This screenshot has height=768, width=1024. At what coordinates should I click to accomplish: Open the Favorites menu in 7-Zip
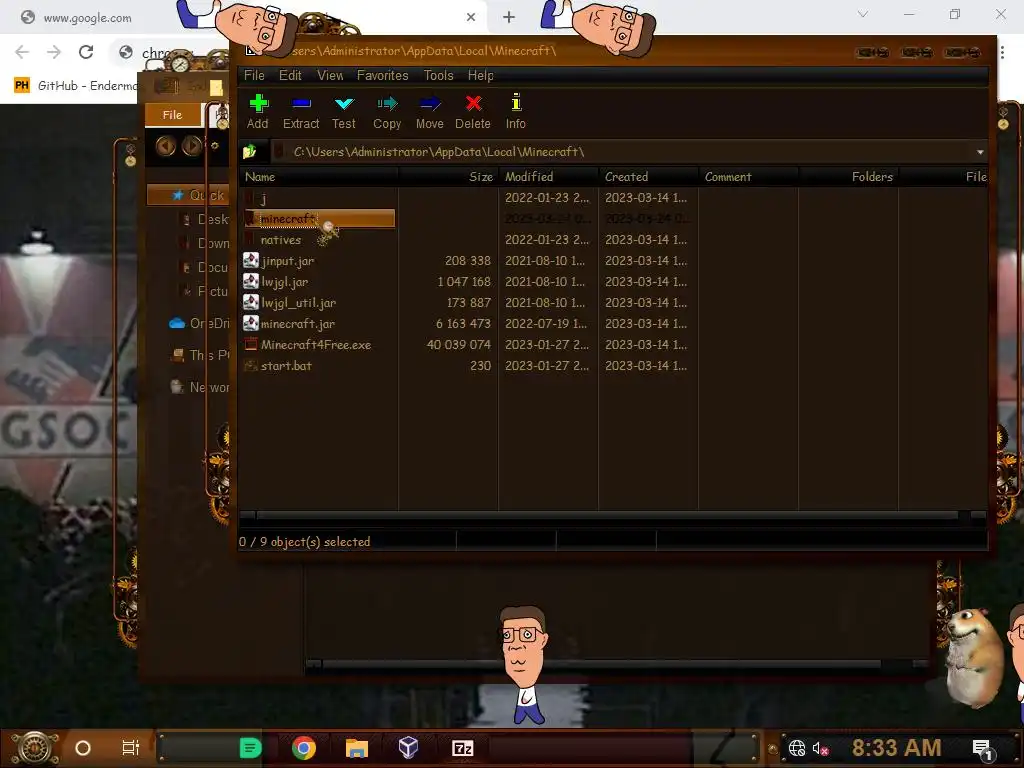point(383,76)
